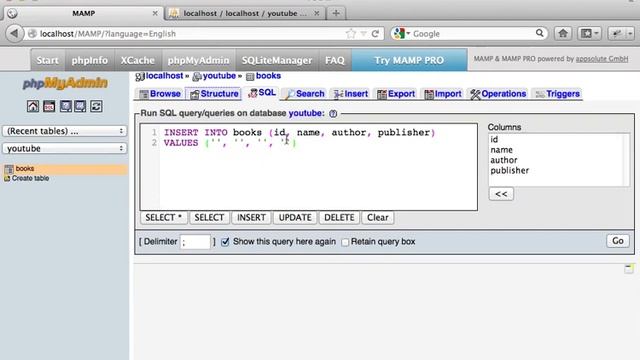This screenshot has width=640, height=360.
Task: Select the SQL tab
Action: click(x=262, y=93)
